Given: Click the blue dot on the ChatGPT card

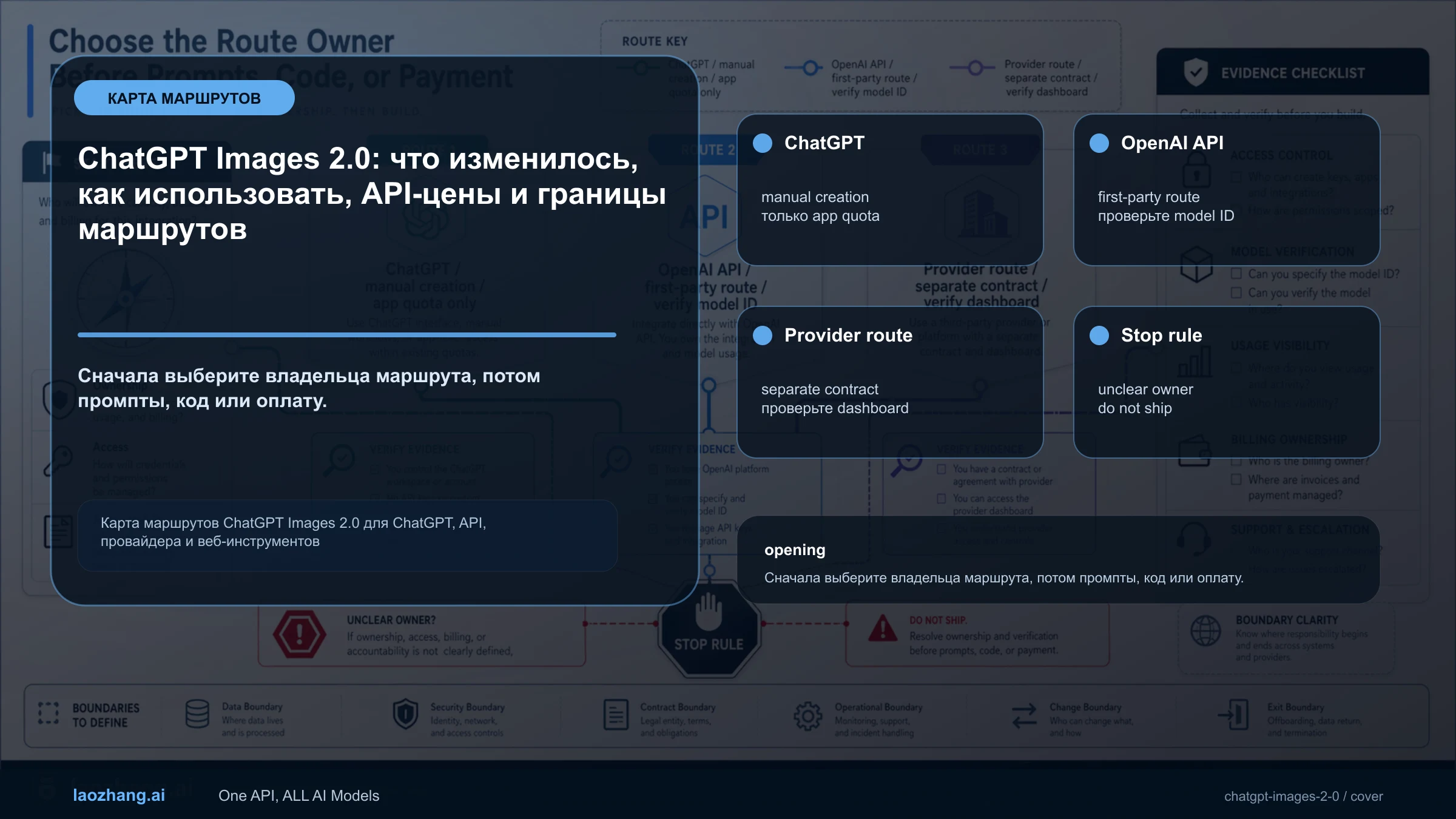Looking at the screenshot, I should (763, 143).
